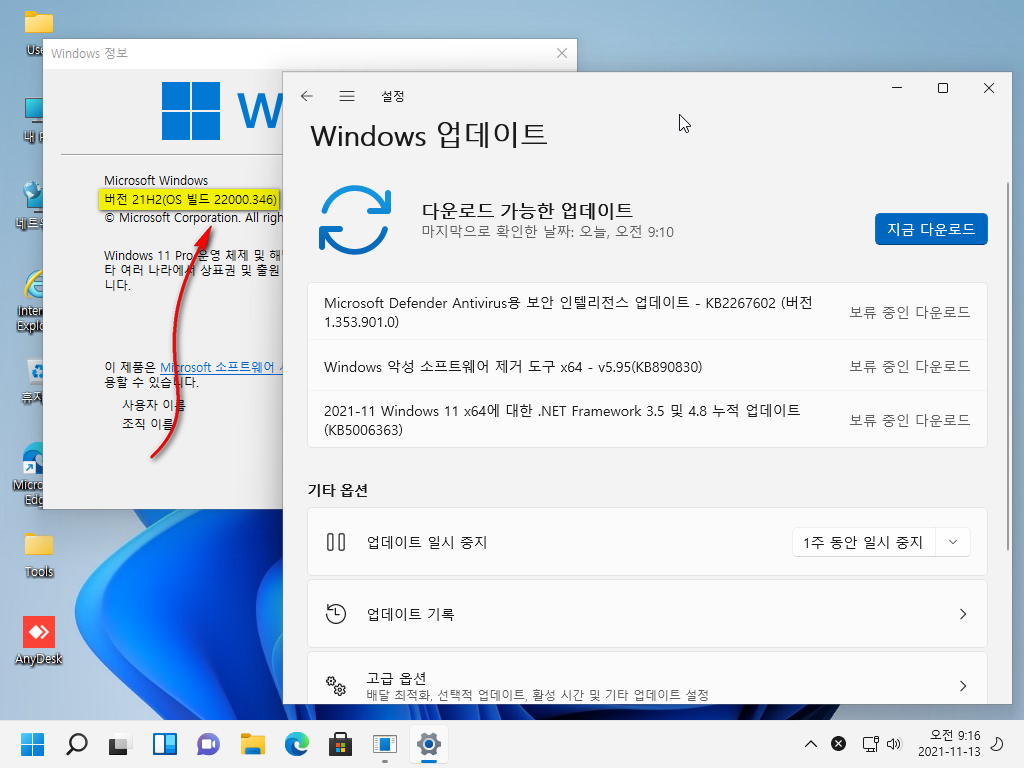The height and width of the screenshot is (768, 1024).
Task: Click 지금 다운로드 button
Action: click(931, 229)
